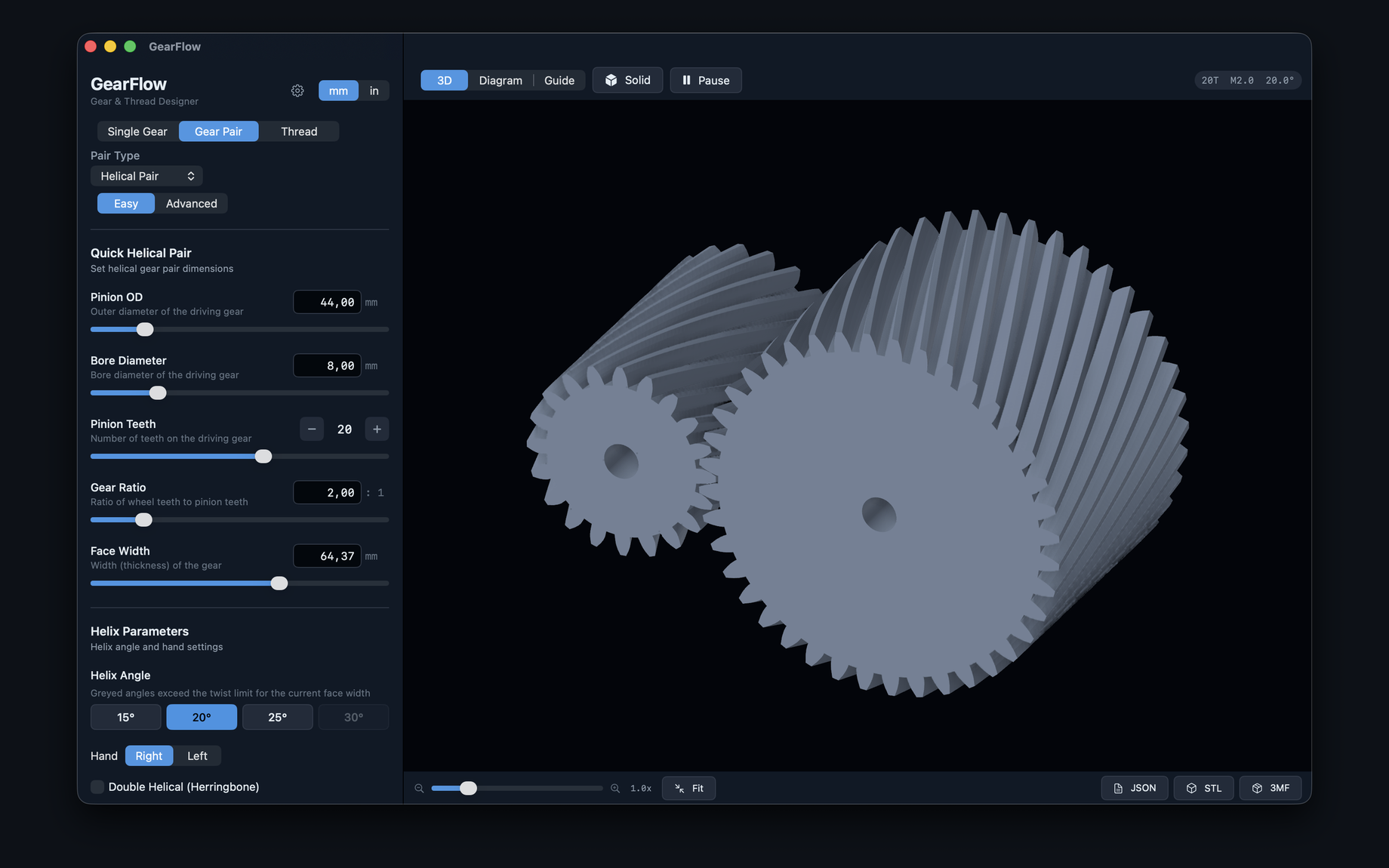
Task: Pause the 3D animation
Action: pos(706,80)
